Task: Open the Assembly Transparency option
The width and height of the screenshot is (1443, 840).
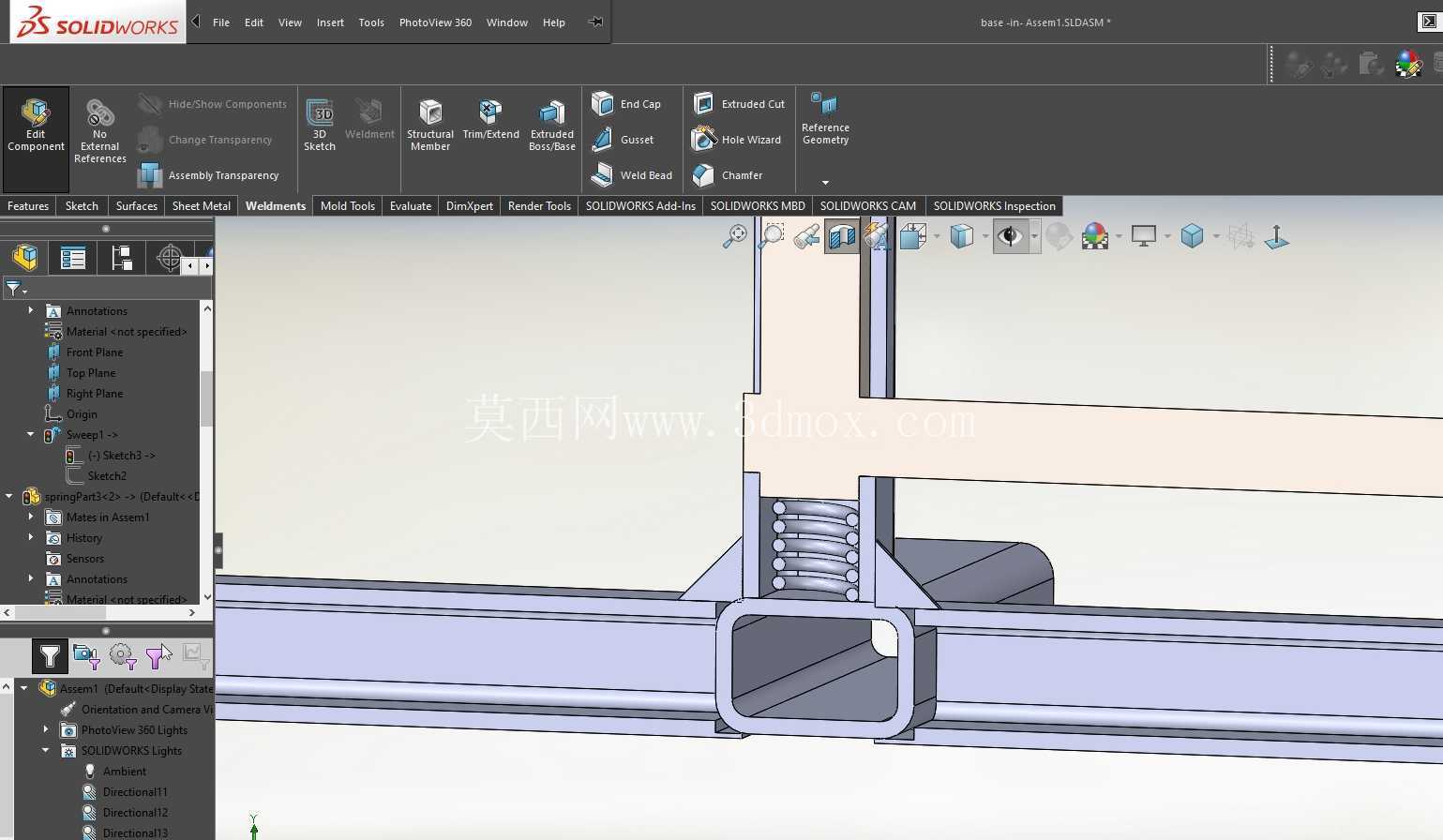Action: [x=209, y=175]
